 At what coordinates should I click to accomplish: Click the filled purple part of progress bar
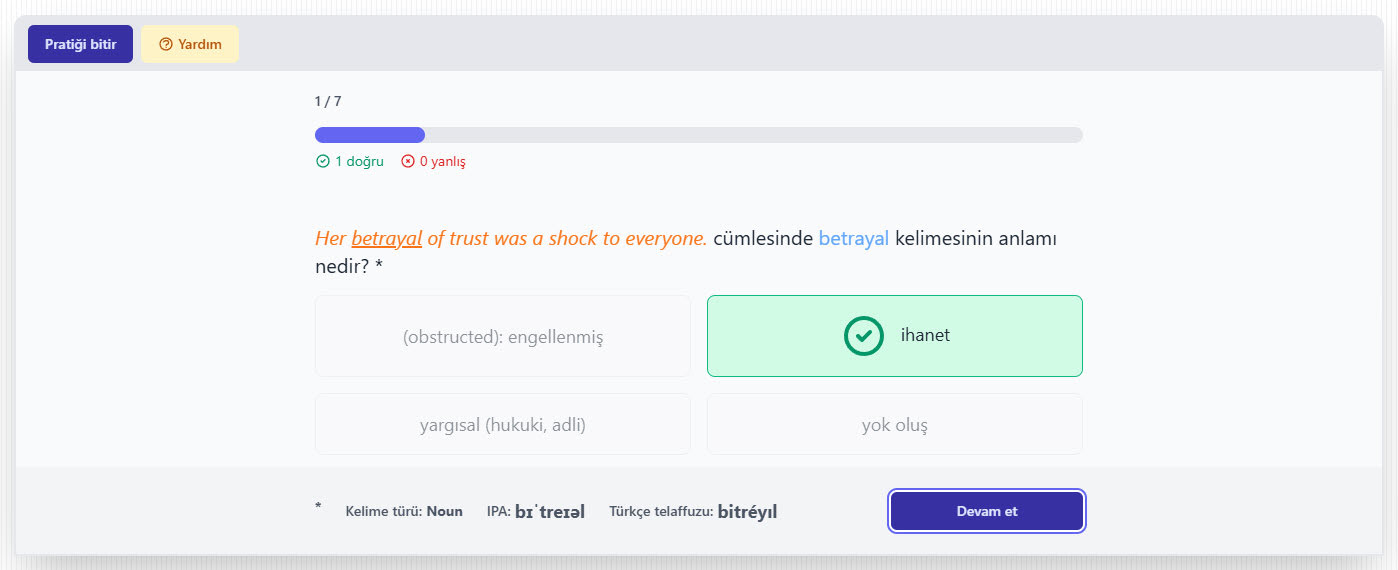(370, 135)
